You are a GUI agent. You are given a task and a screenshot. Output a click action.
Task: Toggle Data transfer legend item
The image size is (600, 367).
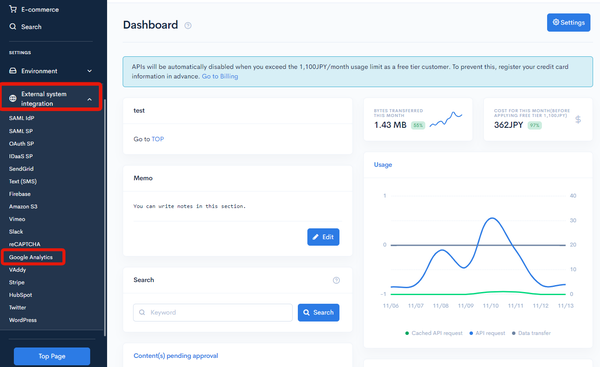[x=532, y=333]
